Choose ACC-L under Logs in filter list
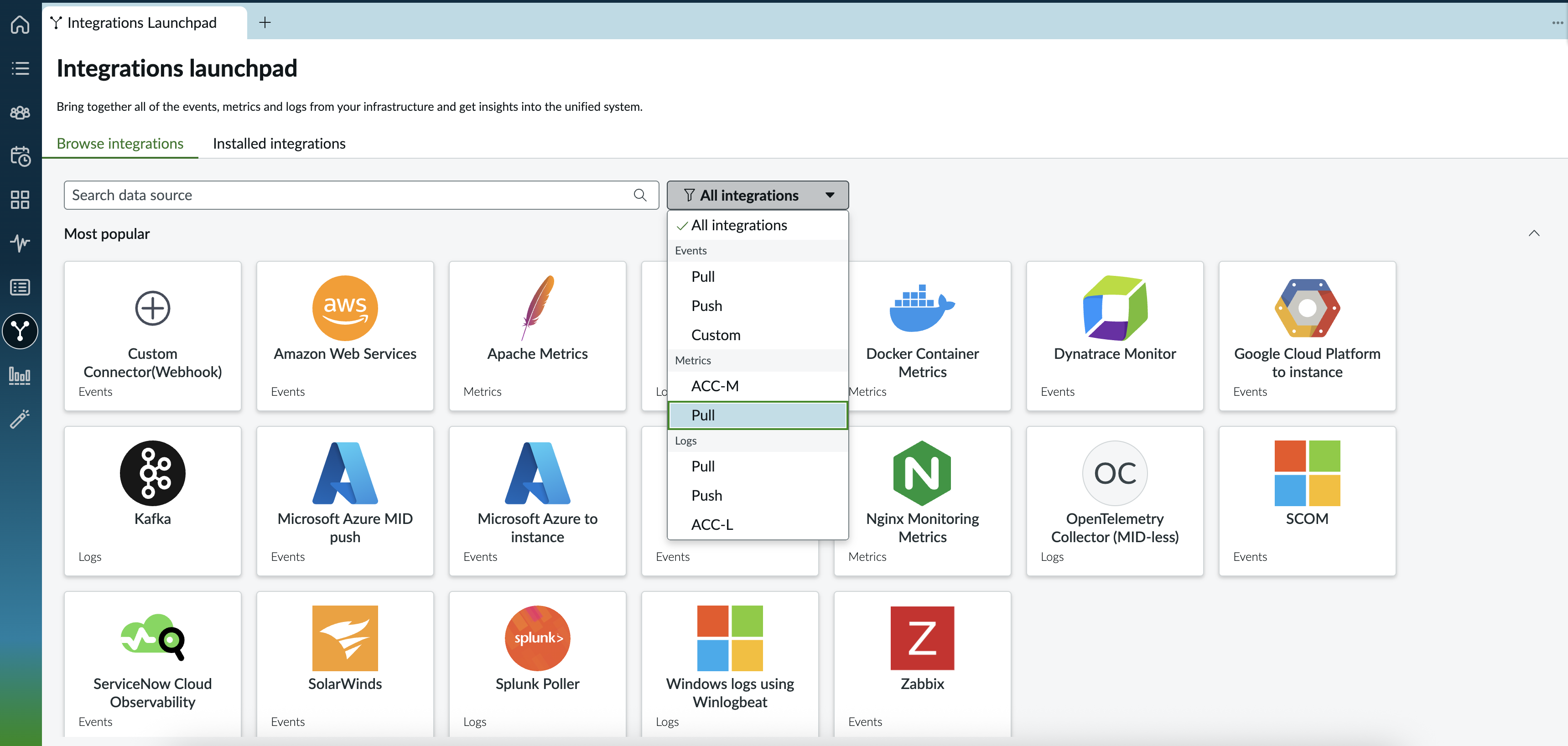This screenshot has height=746, width=1568. click(757, 525)
